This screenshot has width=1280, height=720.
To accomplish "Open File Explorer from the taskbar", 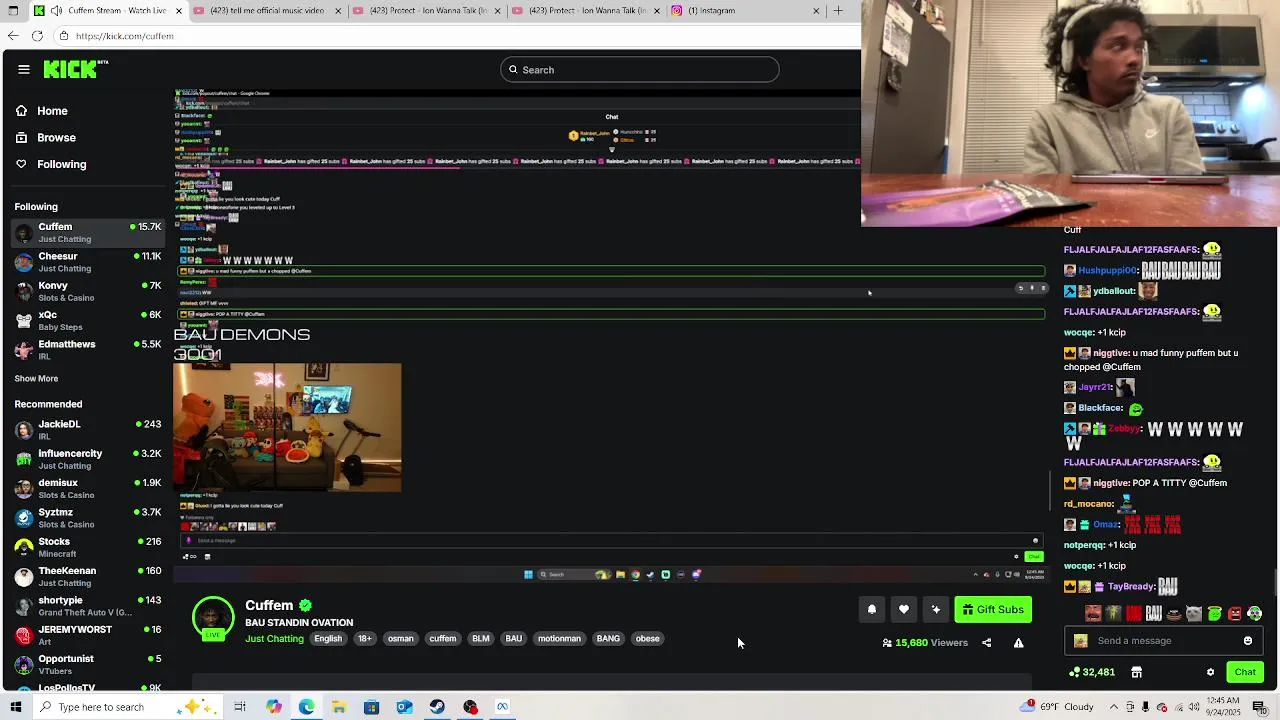I will 339,707.
